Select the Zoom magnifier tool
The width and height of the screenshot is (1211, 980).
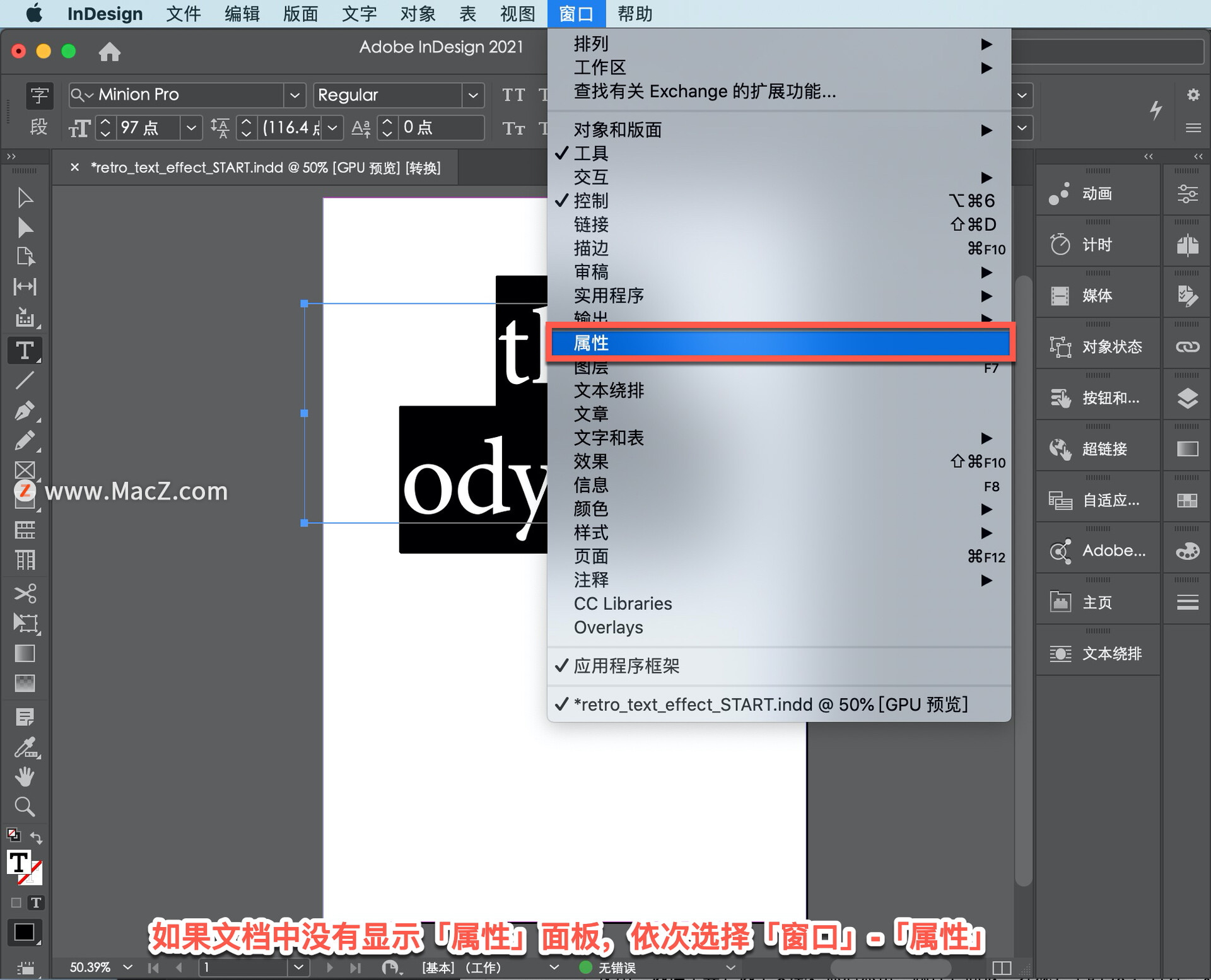pyautogui.click(x=25, y=807)
